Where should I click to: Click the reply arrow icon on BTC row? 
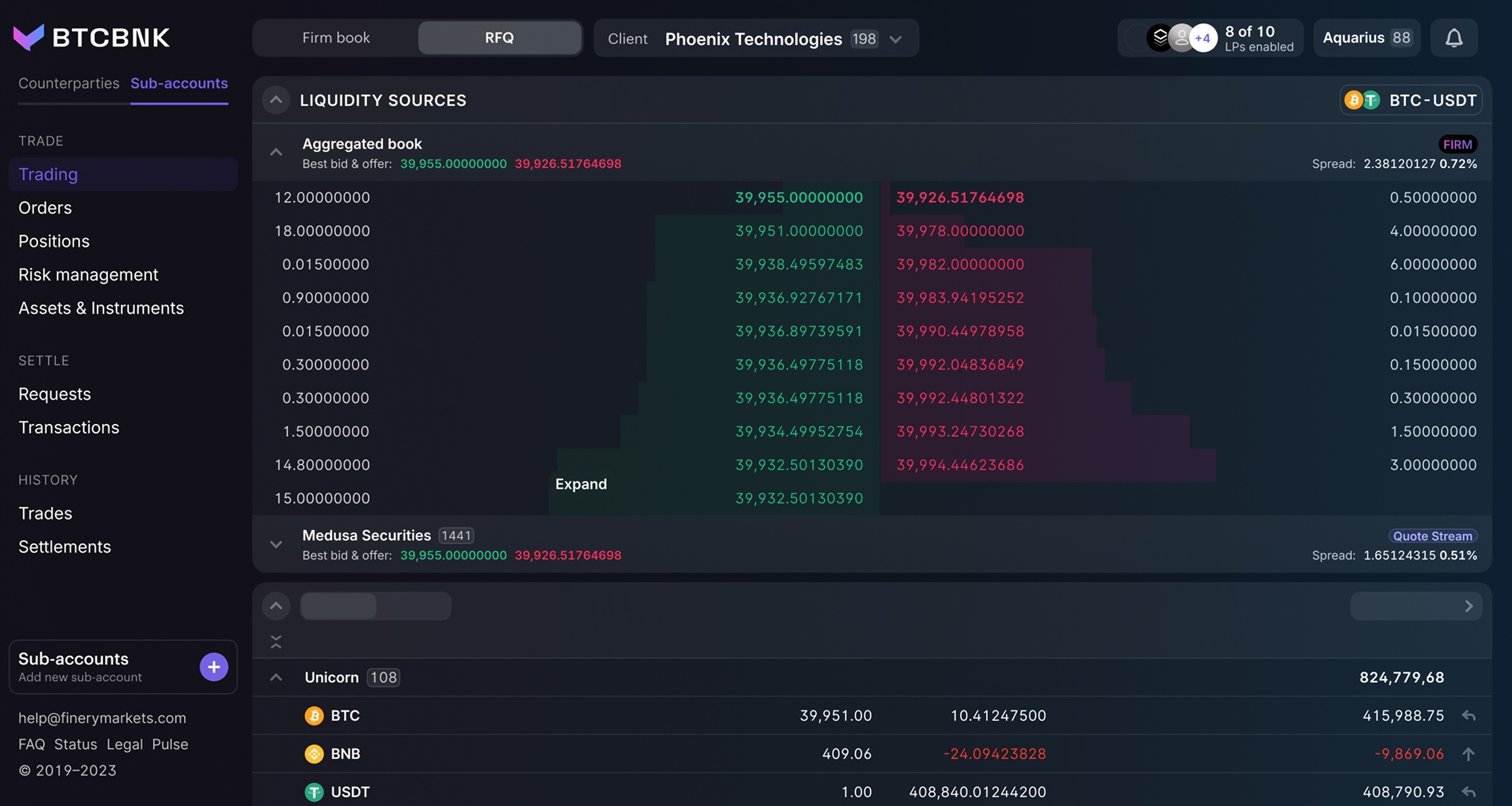point(1469,716)
